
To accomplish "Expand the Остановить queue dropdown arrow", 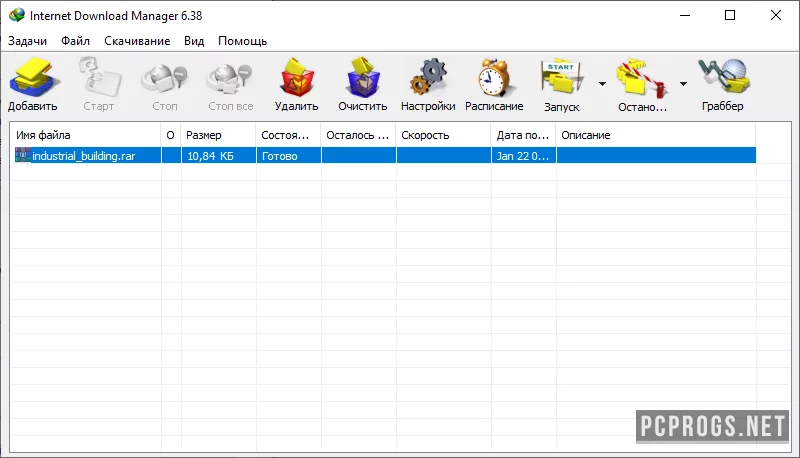I will [683, 84].
